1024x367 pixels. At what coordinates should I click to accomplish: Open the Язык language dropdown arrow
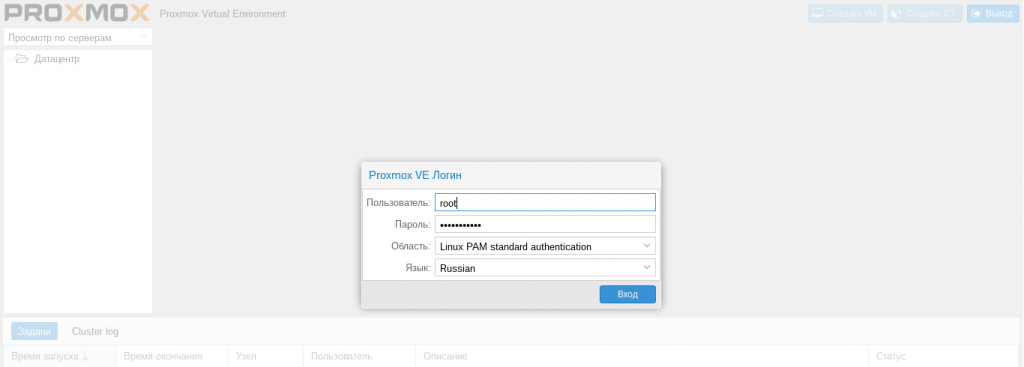pyautogui.click(x=647, y=268)
